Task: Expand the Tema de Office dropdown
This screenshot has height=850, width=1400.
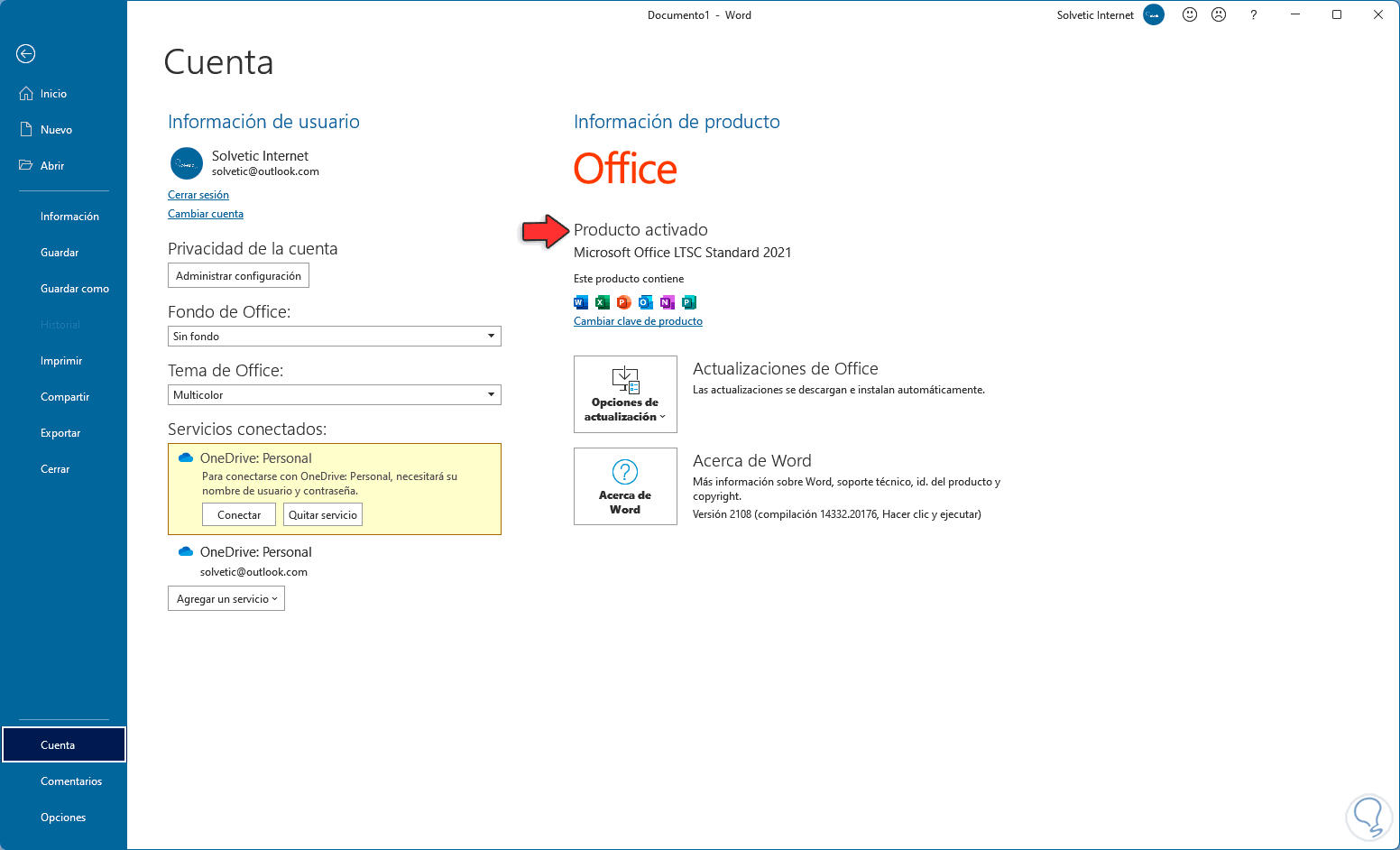Action: [335, 395]
